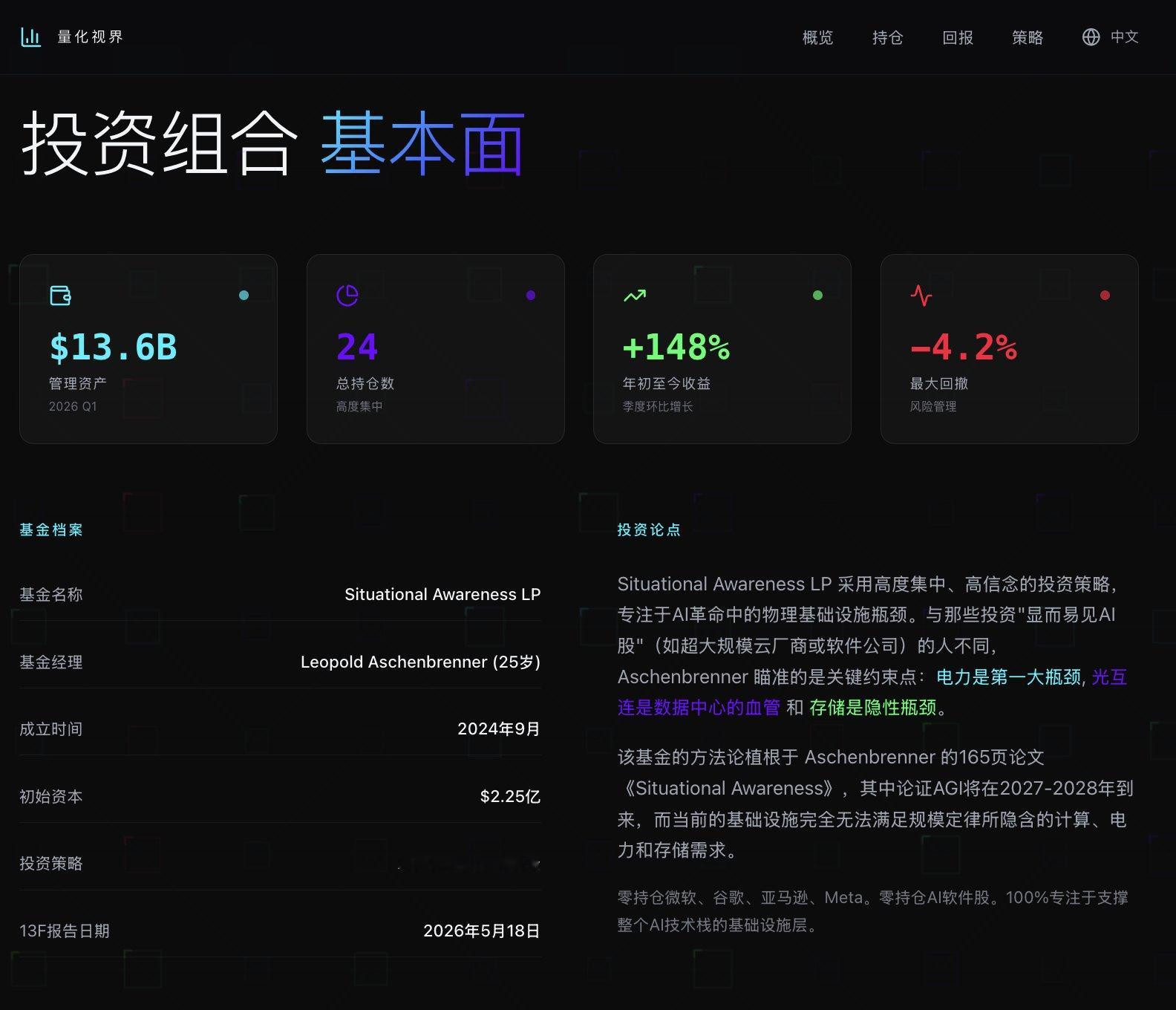Click the $2.25亿 initial capital value
The image size is (1176, 1010).
point(510,796)
